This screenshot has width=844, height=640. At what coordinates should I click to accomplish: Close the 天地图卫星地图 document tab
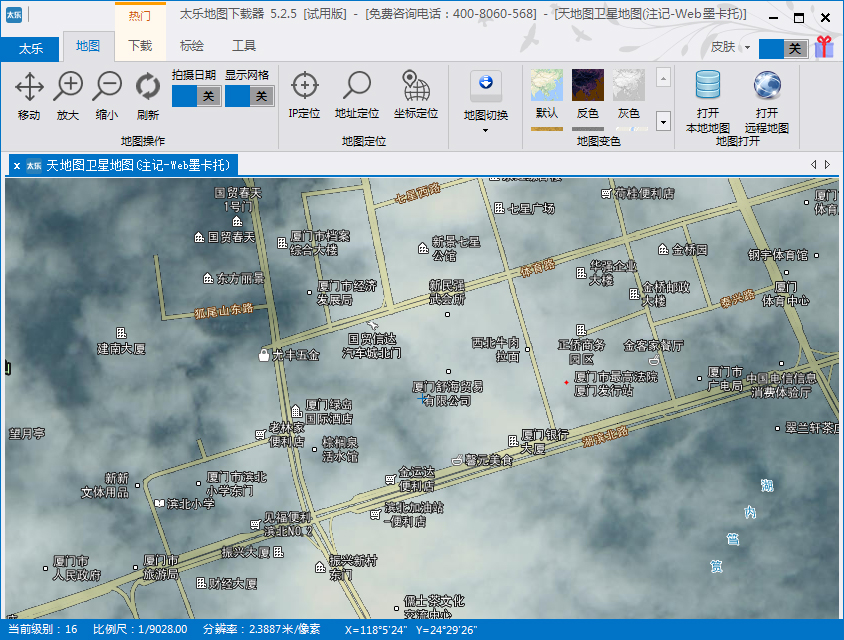(x=17, y=166)
